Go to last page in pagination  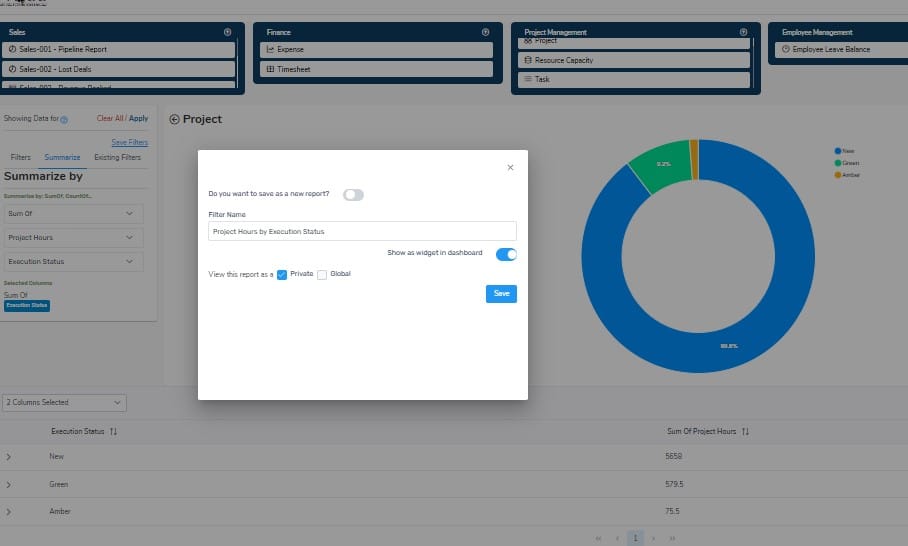click(672, 538)
